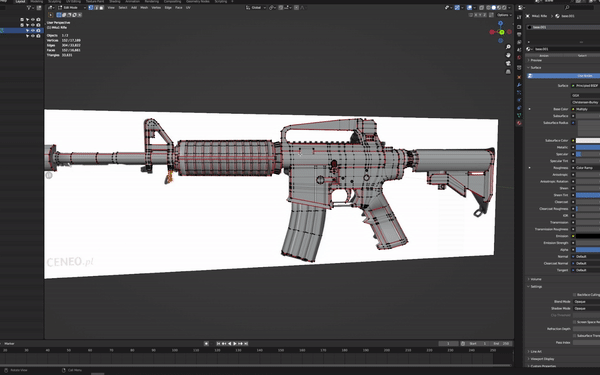Toggle viewport overlays button

[470, 8]
